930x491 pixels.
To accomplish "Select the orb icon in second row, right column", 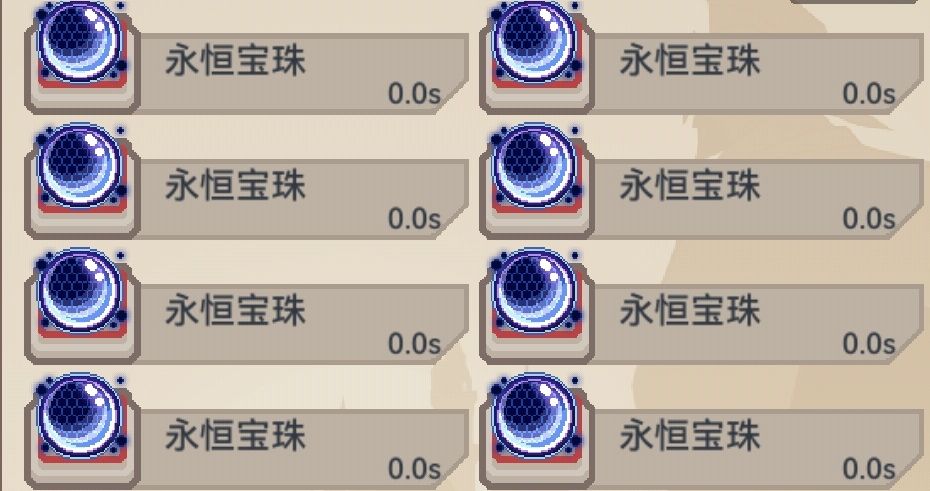I will (536, 167).
